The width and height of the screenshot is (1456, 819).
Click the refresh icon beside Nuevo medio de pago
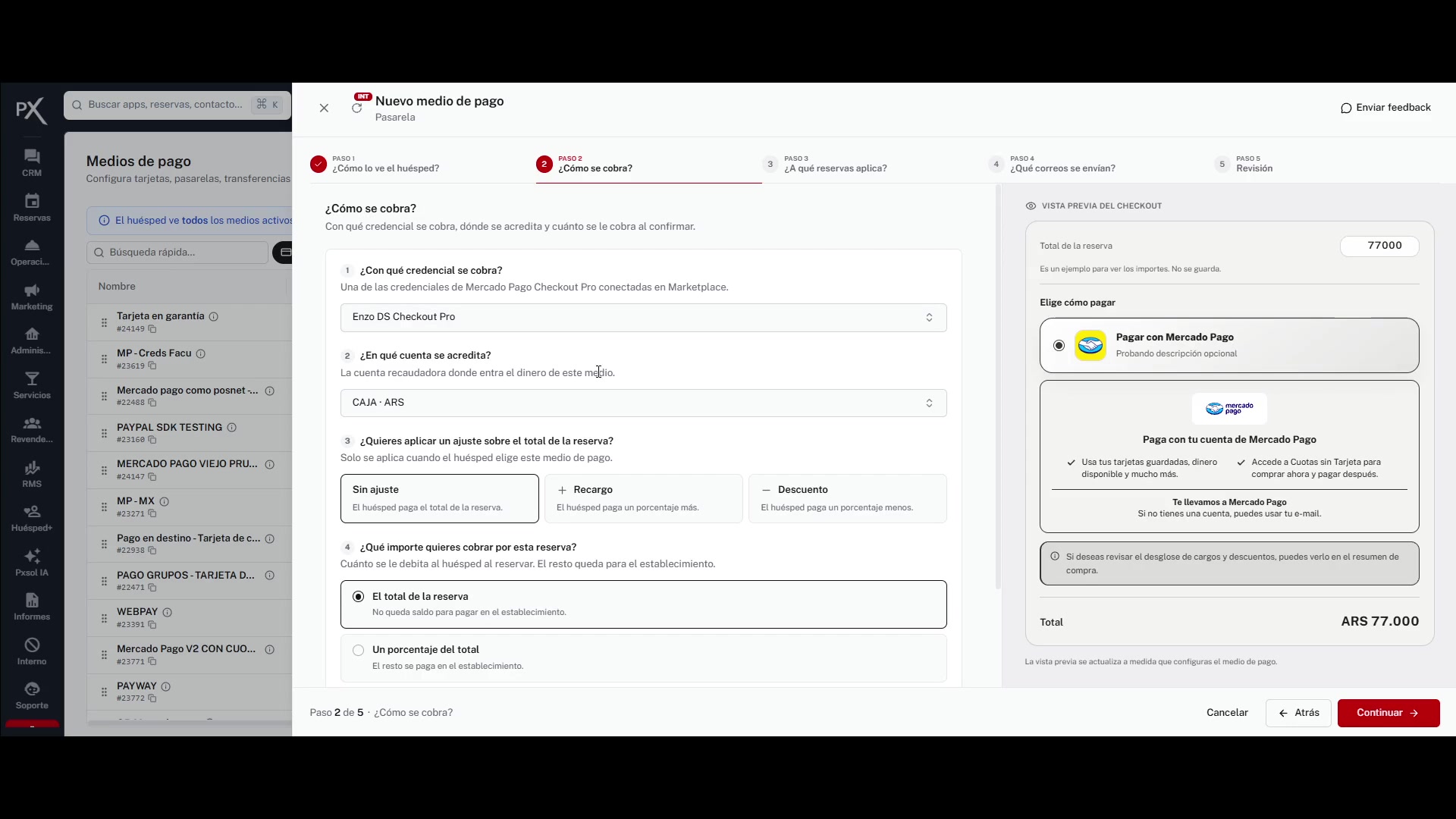click(x=356, y=108)
